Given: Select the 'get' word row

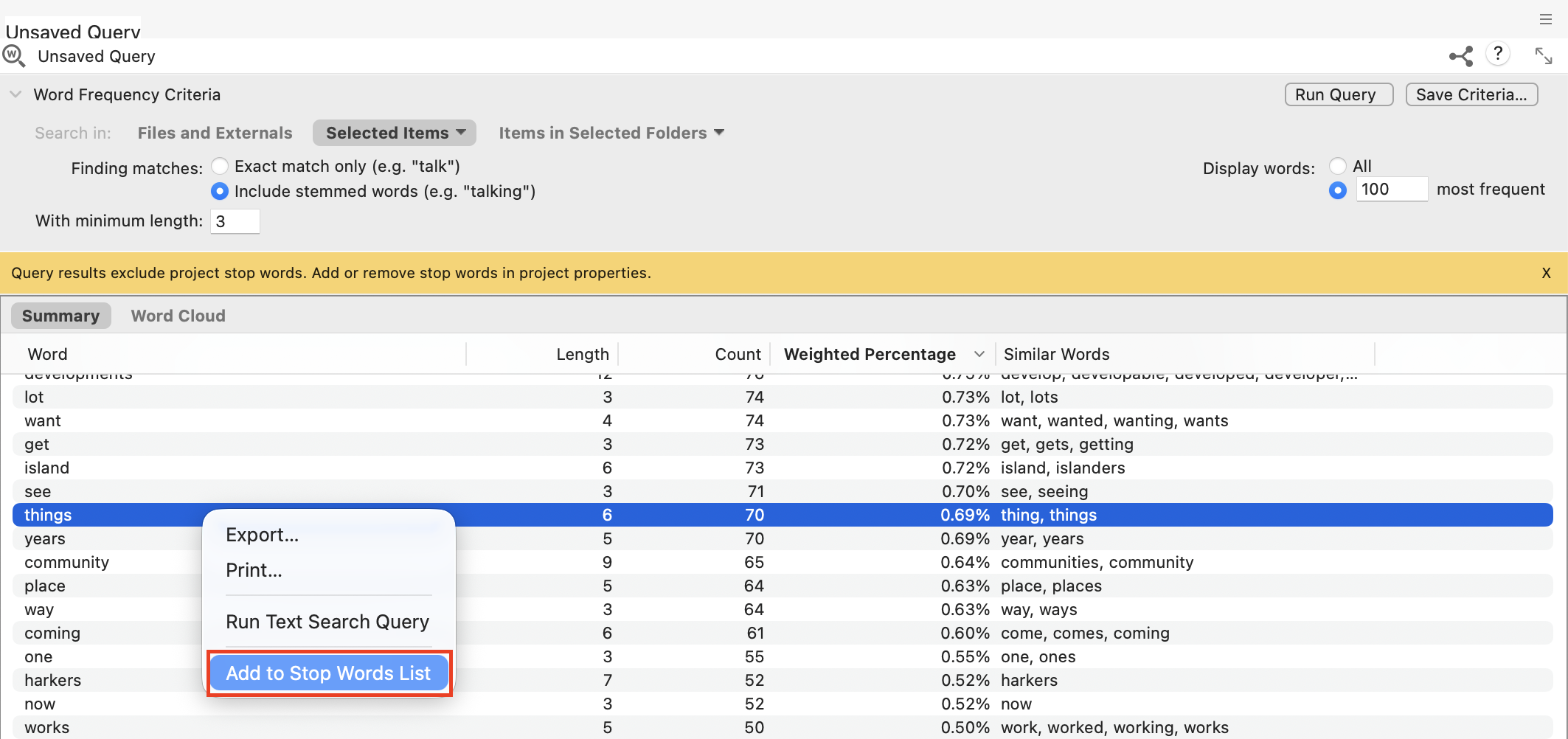Looking at the screenshot, I should click(x=783, y=444).
